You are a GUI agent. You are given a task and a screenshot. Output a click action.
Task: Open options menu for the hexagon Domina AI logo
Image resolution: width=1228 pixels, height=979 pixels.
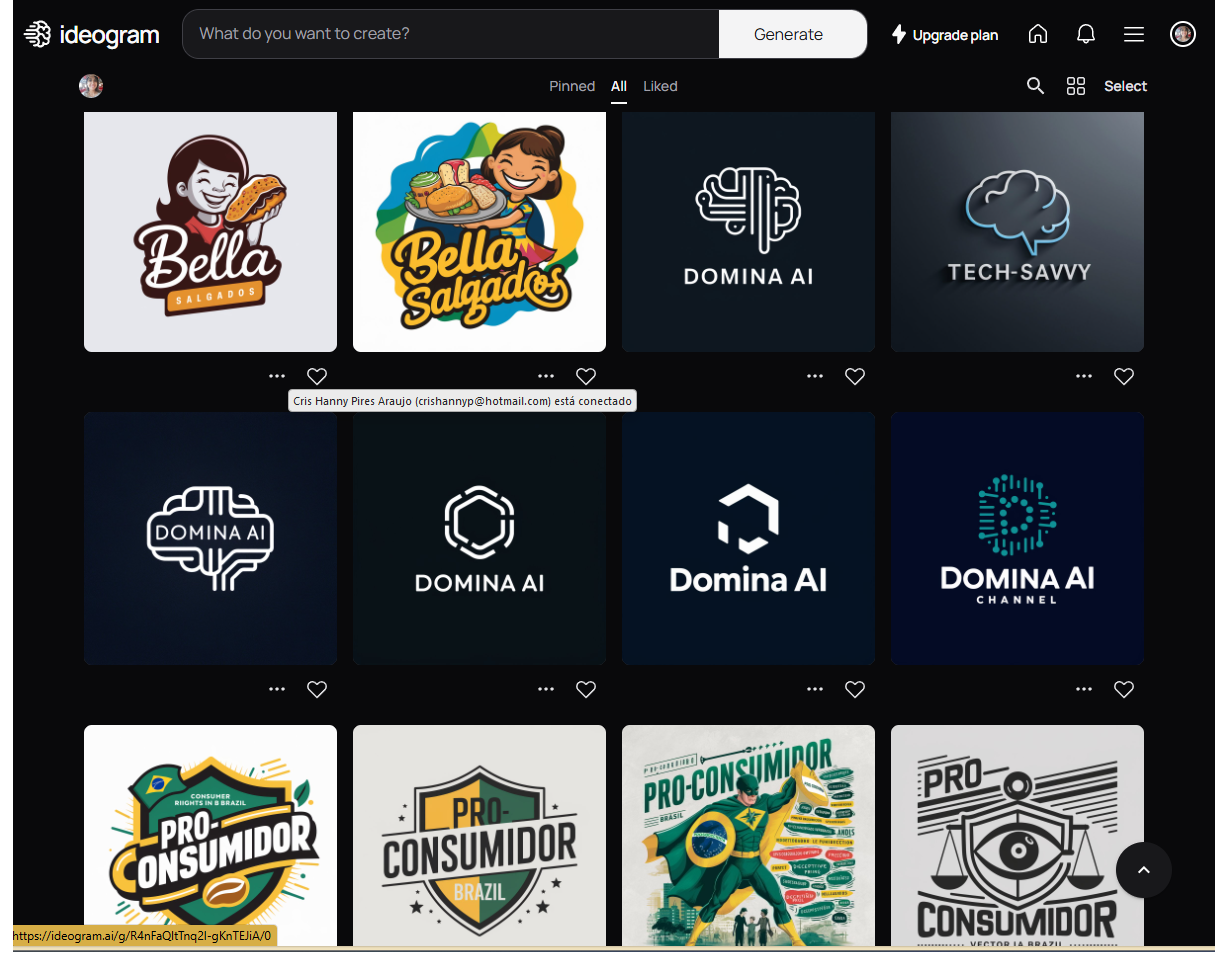pos(546,689)
